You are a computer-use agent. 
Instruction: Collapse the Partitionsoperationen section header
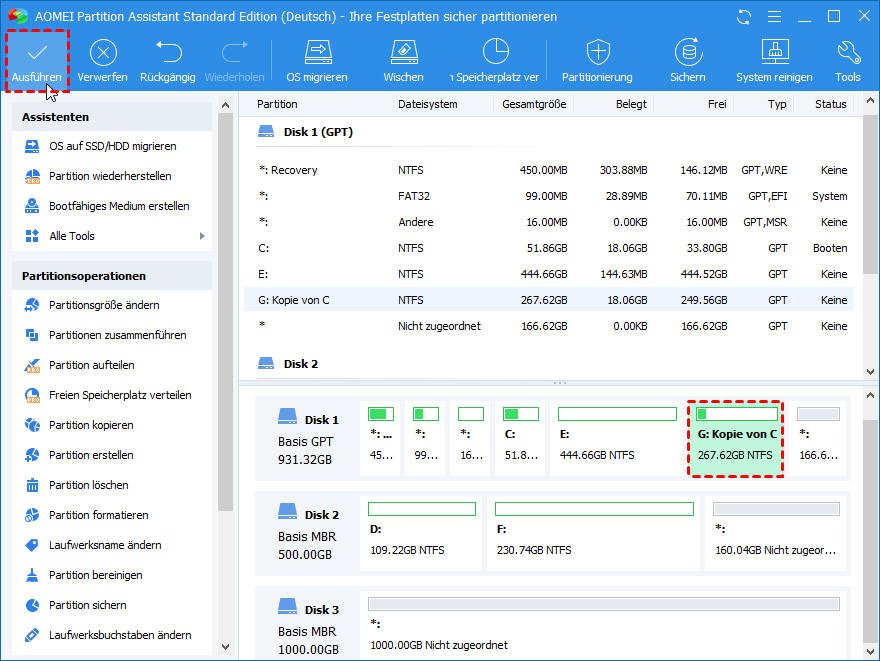(x=112, y=276)
